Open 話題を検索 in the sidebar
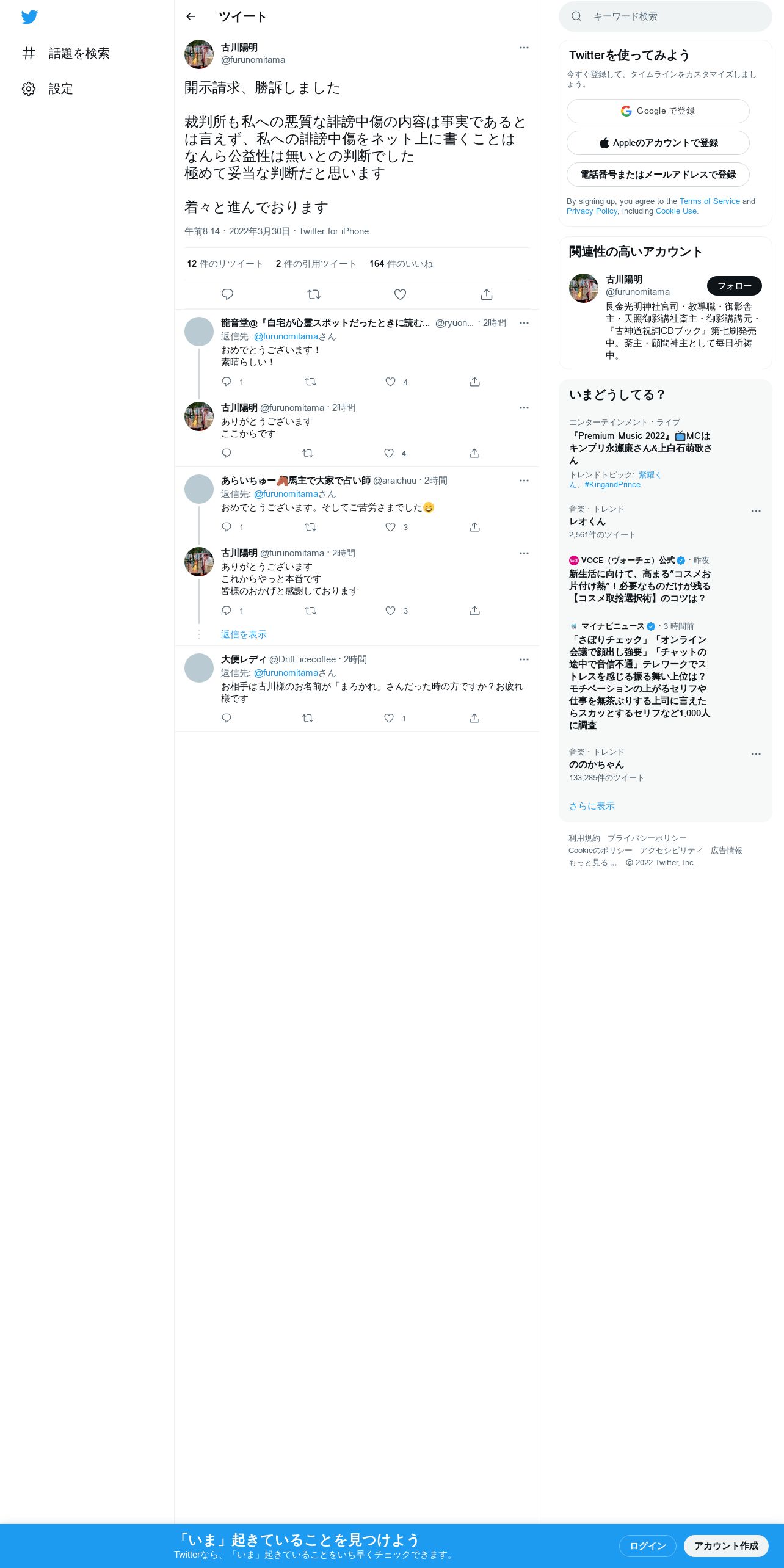Screen dimensions: 784x1568 79,53
